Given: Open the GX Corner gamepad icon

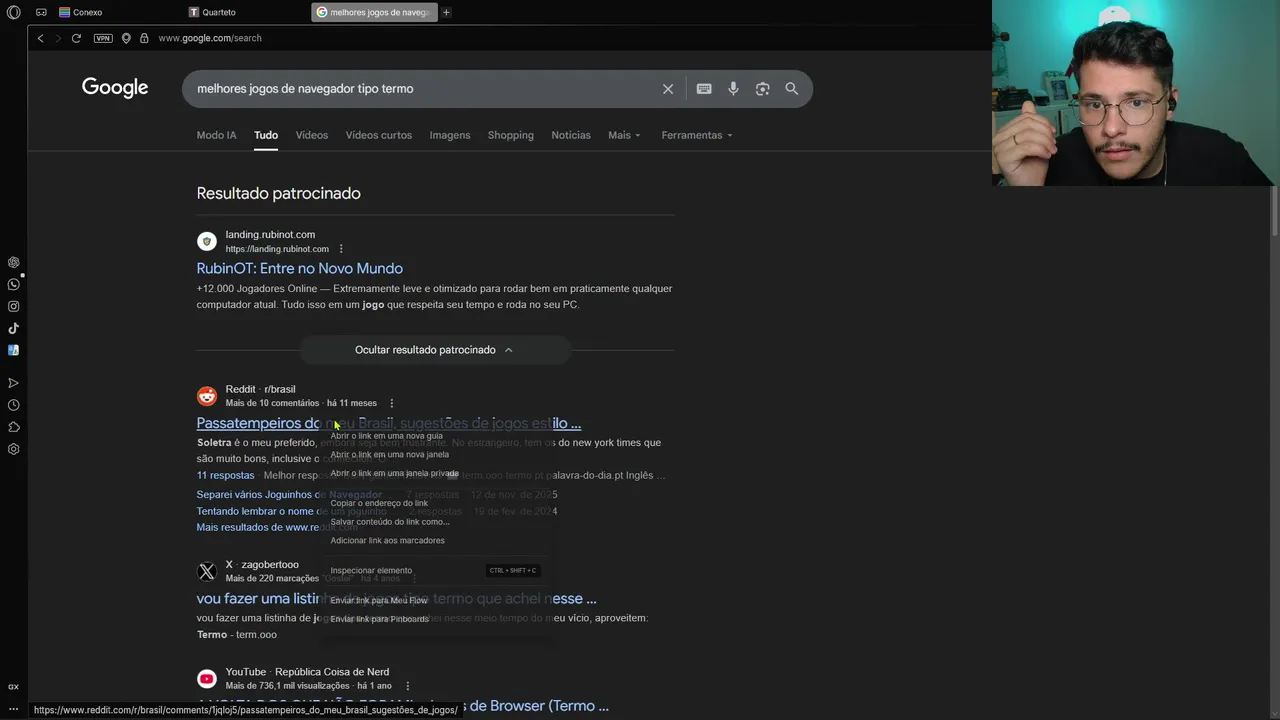Looking at the screenshot, I should pos(41,12).
